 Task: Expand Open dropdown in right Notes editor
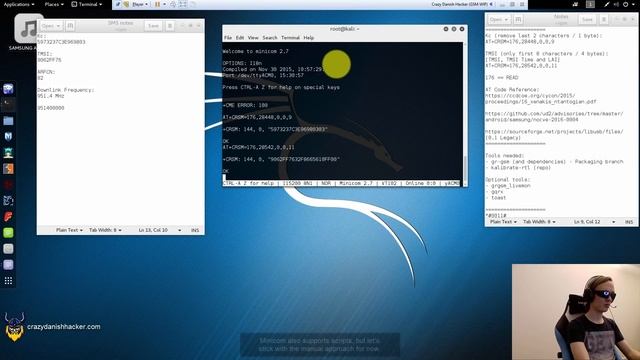[499, 19]
